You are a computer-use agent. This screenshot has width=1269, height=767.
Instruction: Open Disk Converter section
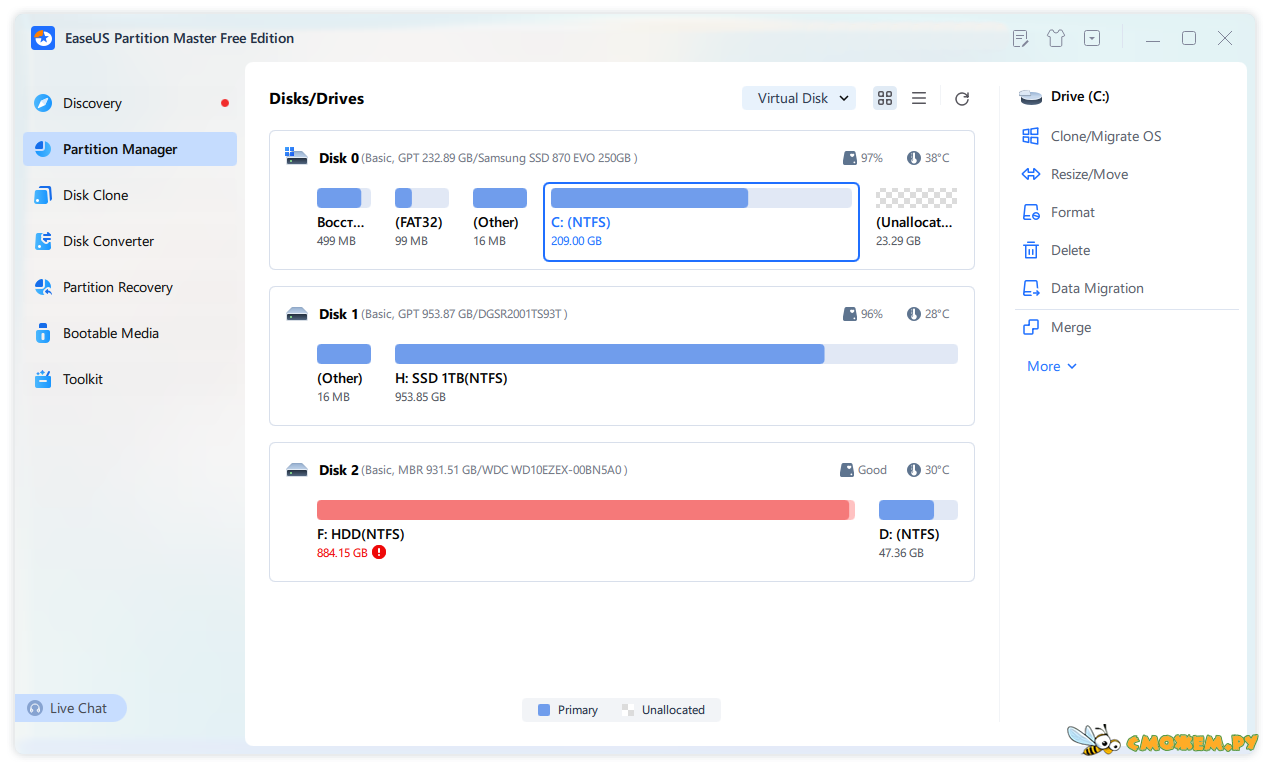[130, 241]
